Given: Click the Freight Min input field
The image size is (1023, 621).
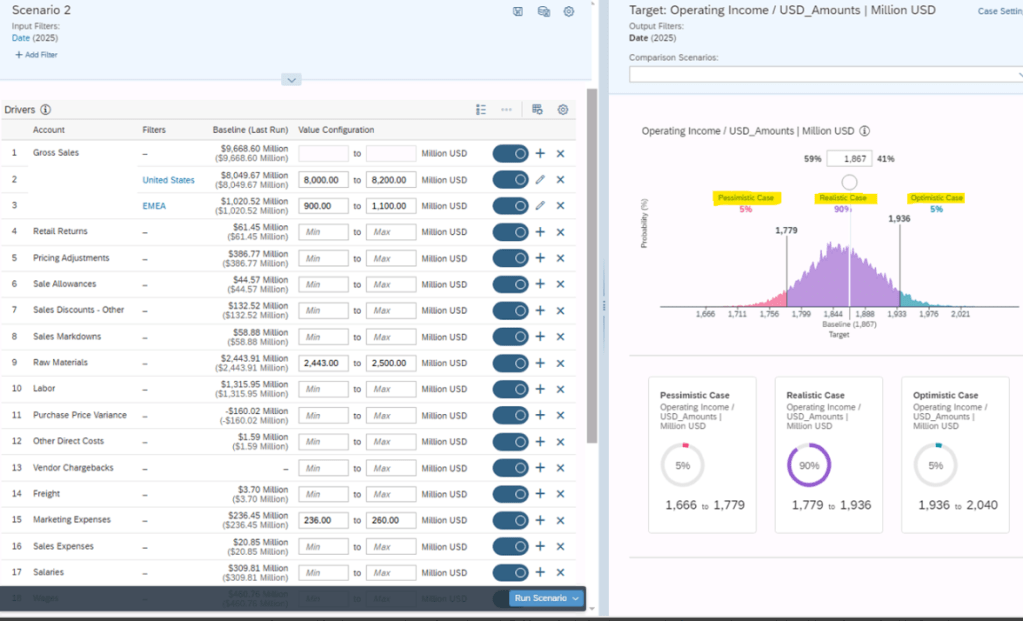Looking at the screenshot, I should (x=325, y=494).
